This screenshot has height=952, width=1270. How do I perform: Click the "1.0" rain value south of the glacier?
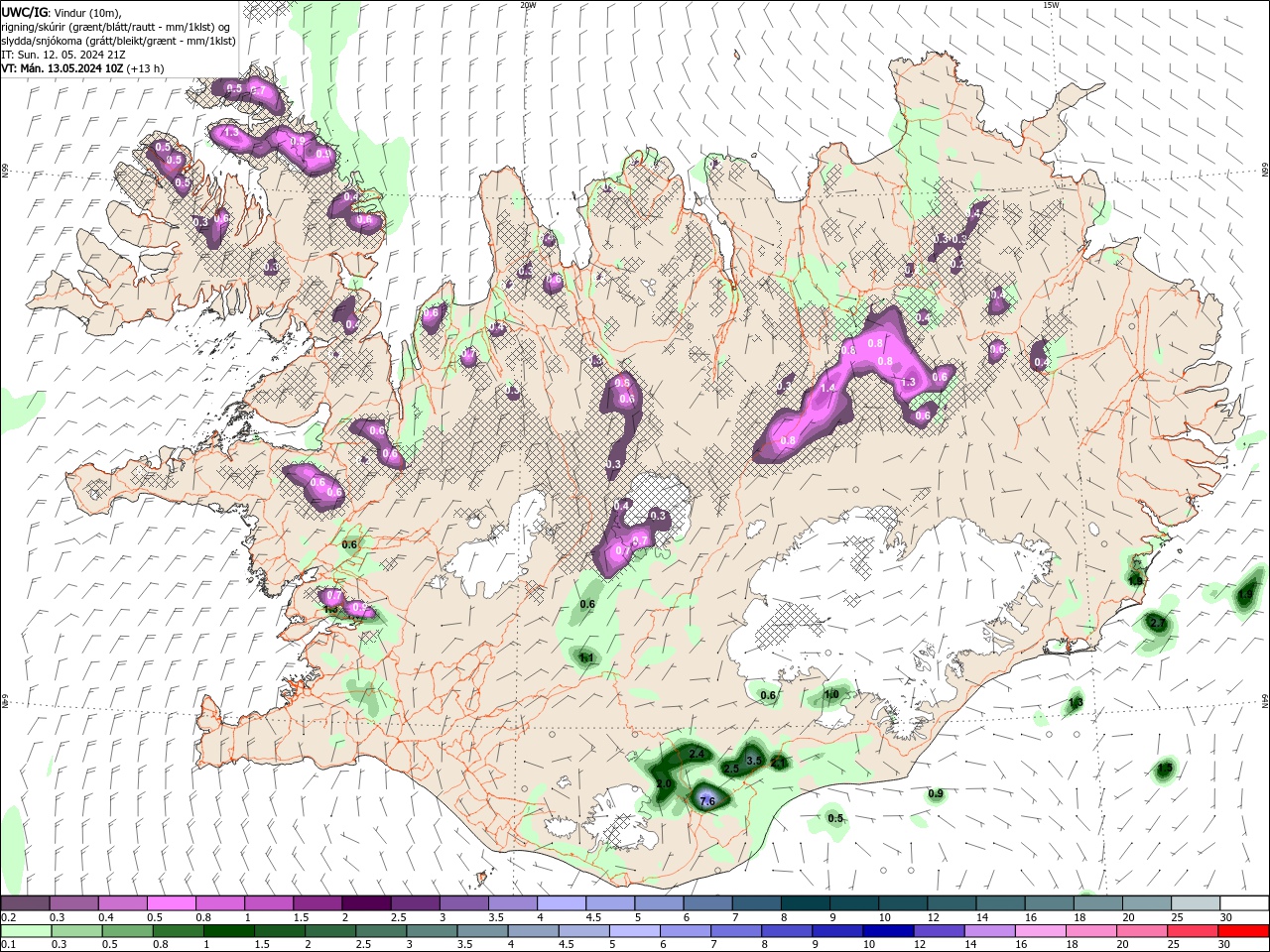coord(831,694)
